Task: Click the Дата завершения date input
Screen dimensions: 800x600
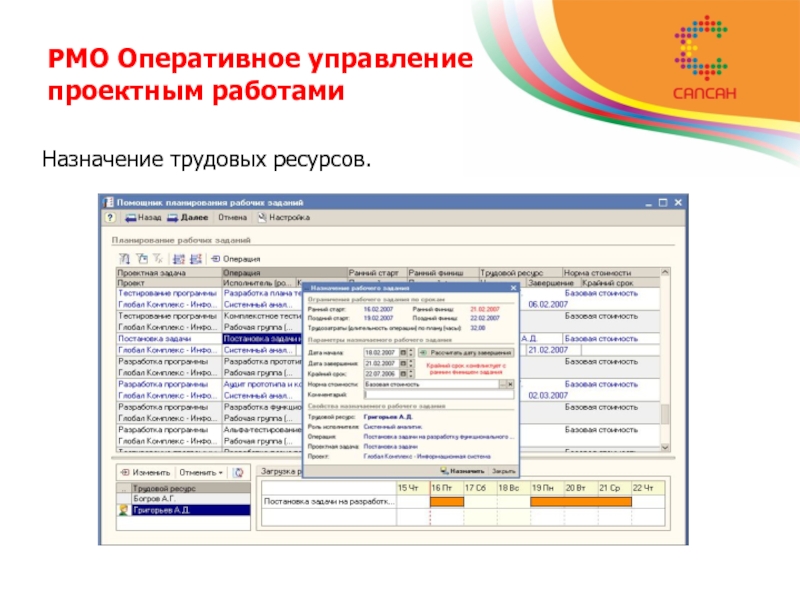Action: [x=381, y=363]
